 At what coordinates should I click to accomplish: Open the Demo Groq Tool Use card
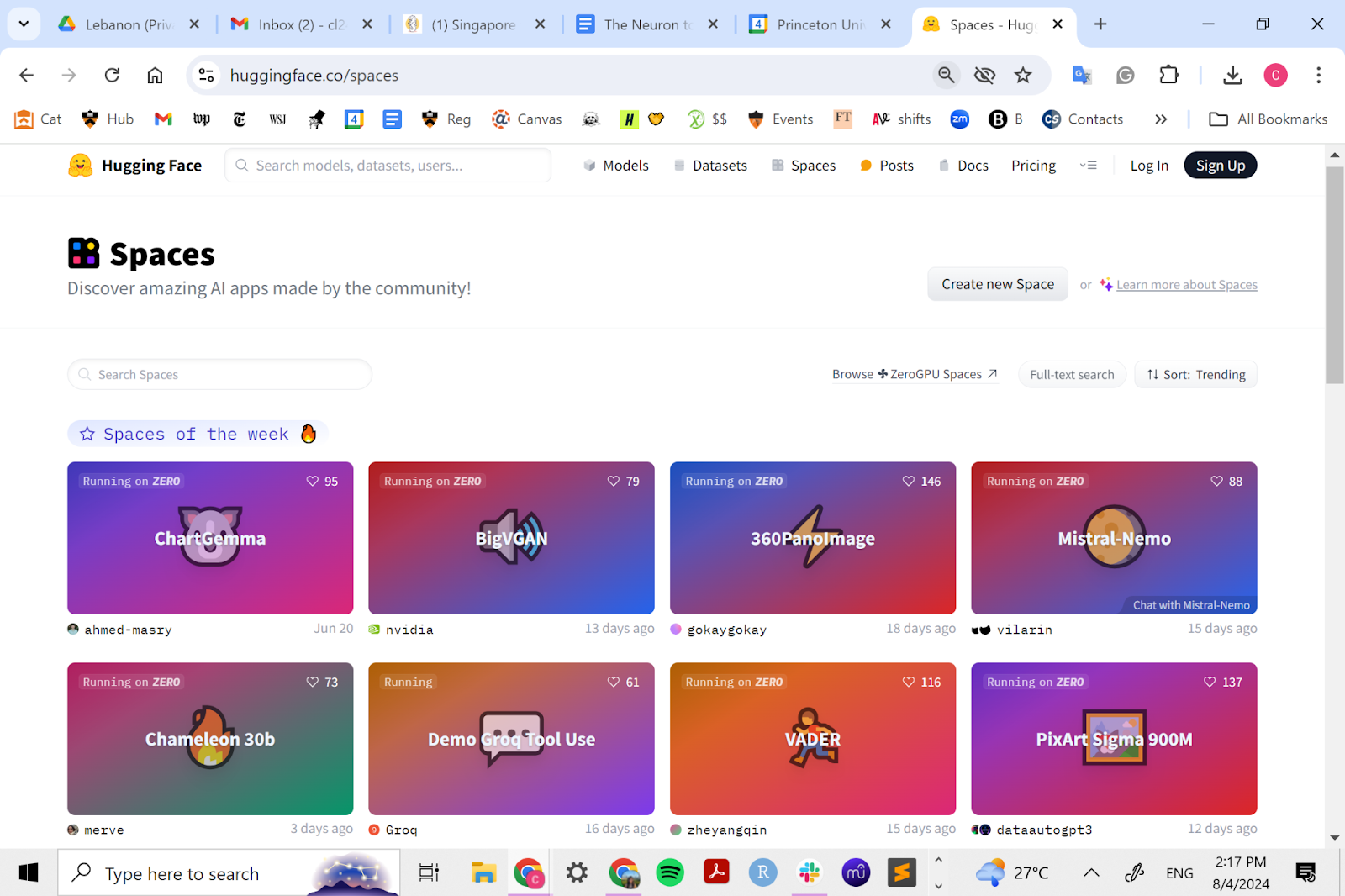pos(511,739)
